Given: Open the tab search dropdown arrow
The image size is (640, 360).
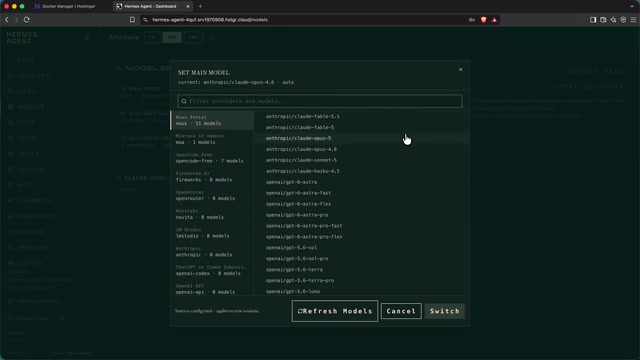Looking at the screenshot, I should [x=632, y=6].
